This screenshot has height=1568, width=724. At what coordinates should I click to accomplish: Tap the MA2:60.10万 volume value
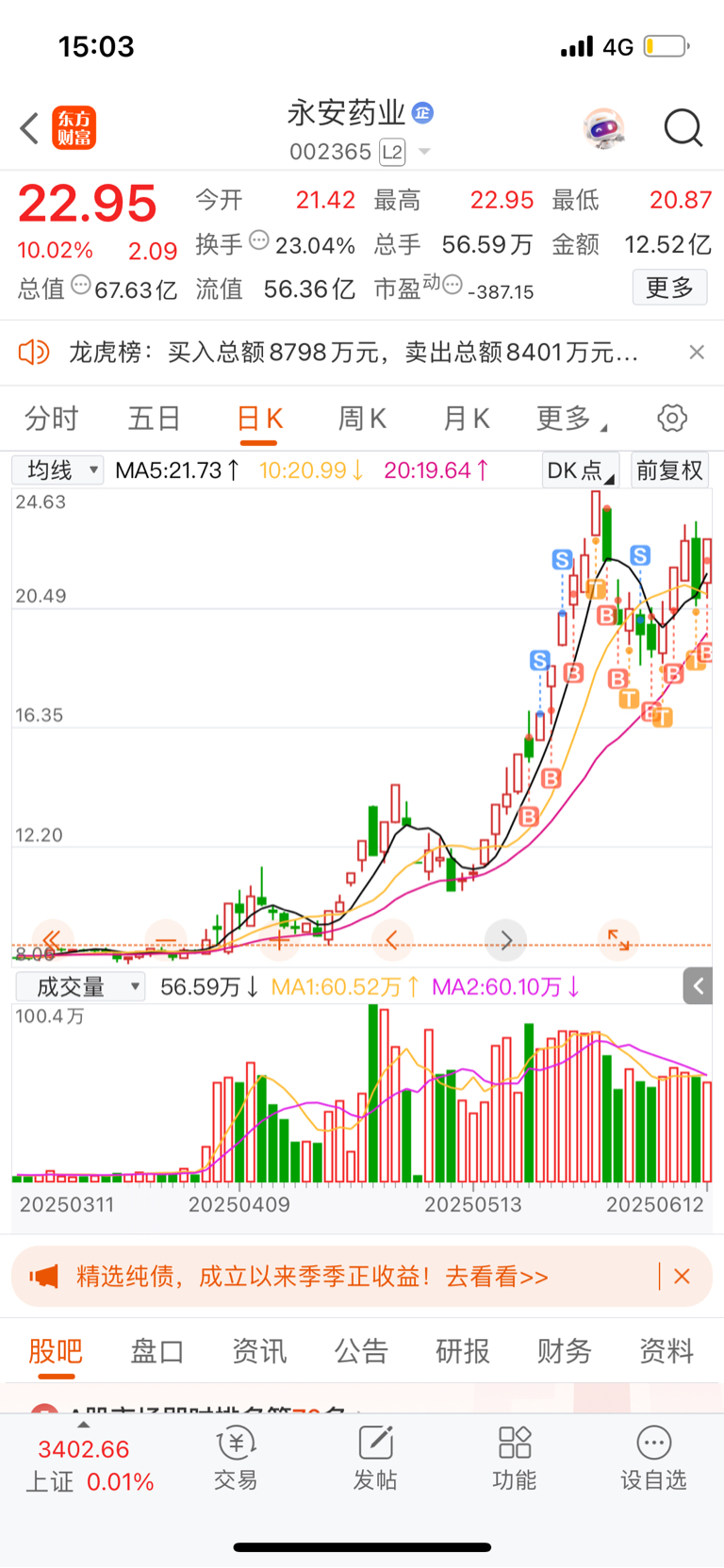pyautogui.click(x=506, y=987)
